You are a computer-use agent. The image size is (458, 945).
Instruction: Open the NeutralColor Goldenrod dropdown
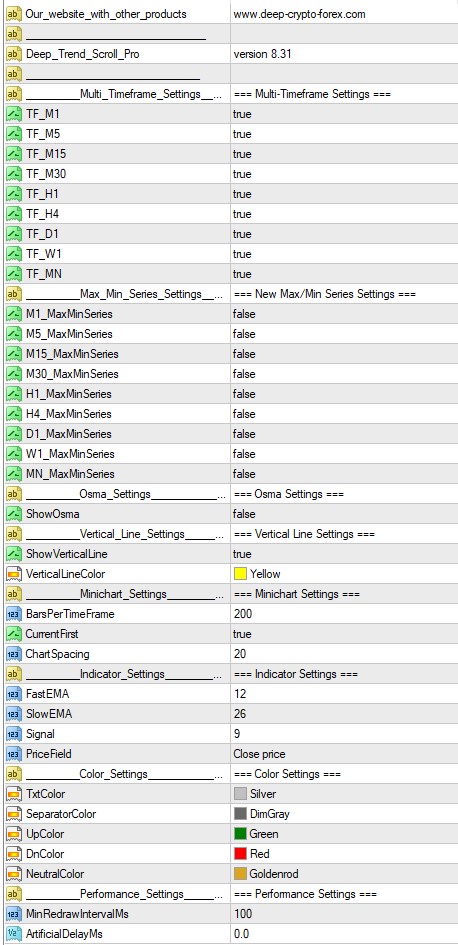click(x=344, y=873)
